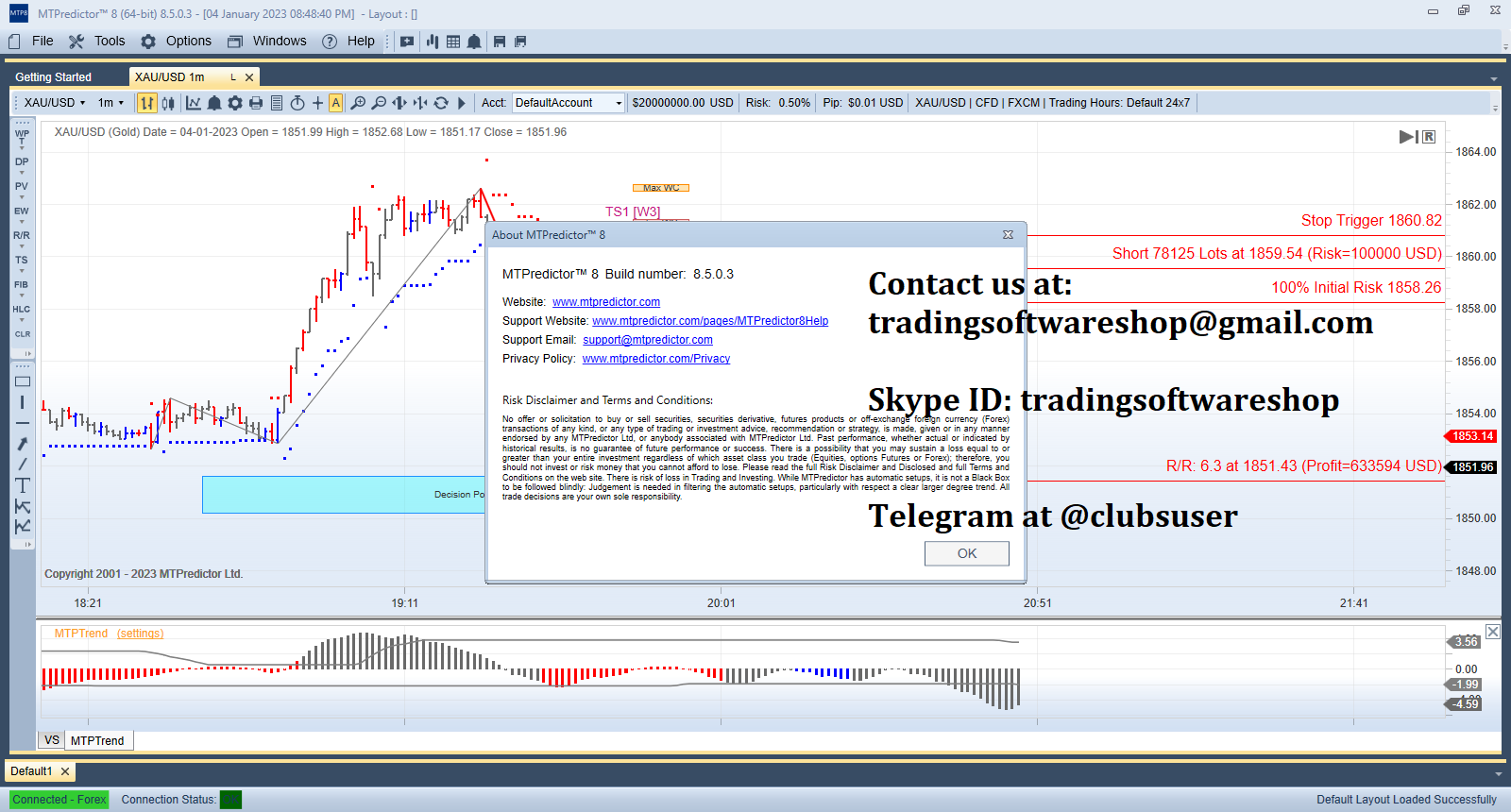
Task: Click the expand bar spacing icon
Action: (399, 103)
